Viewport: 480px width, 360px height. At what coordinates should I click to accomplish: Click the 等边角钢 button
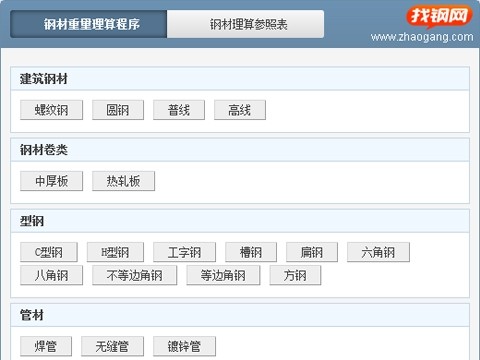[223, 275]
